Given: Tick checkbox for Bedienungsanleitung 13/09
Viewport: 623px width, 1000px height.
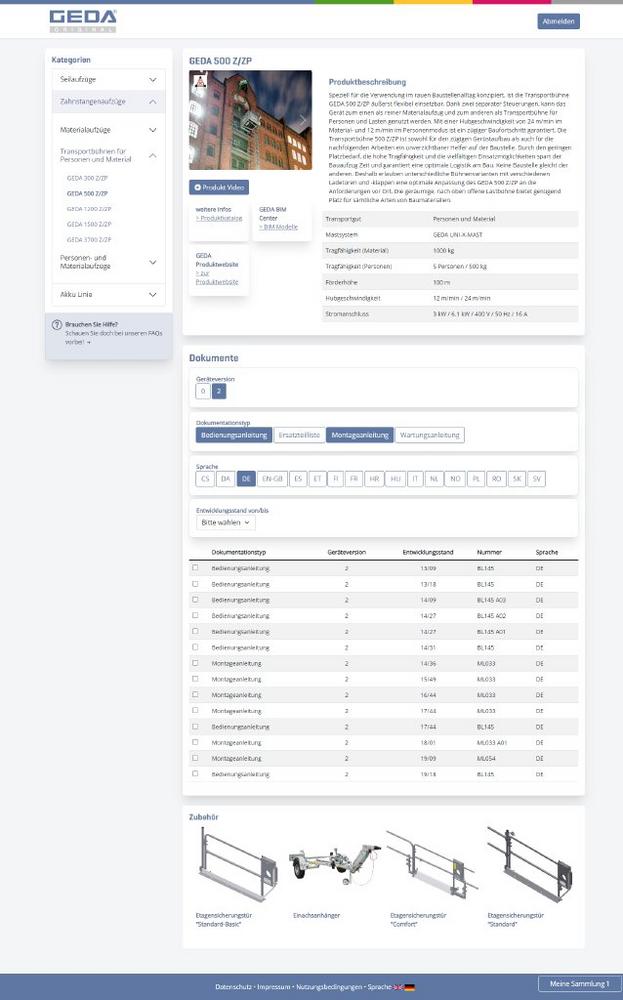Looking at the screenshot, I should tap(195, 568).
